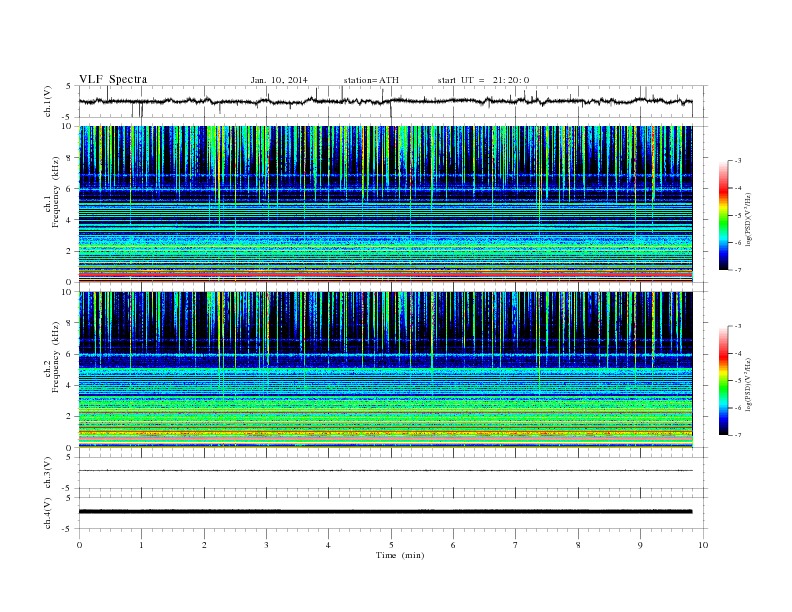
Task: Click the time axis tick label "2"
Action: pos(204,545)
